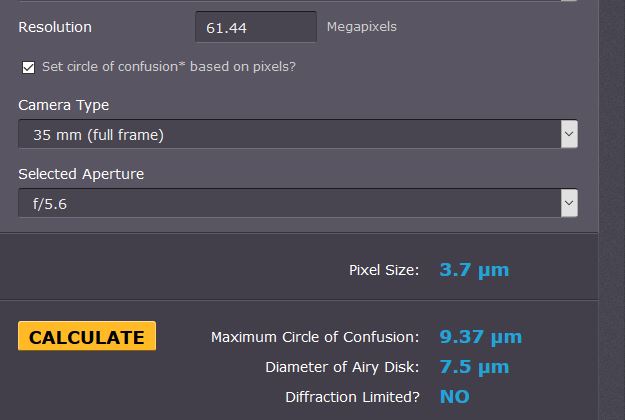Click the Selected Aperture label
The height and width of the screenshot is (420, 625).
point(81,174)
